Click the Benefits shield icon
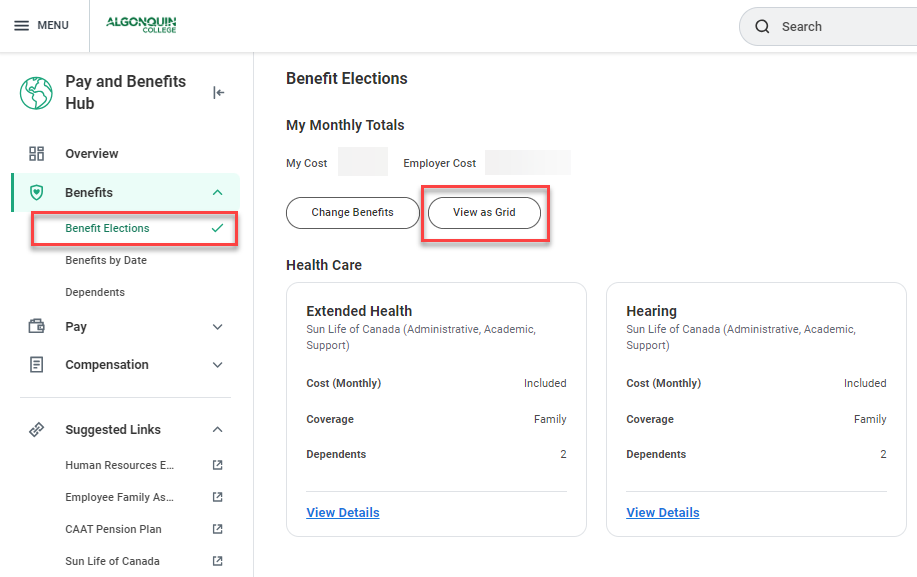This screenshot has width=917, height=577. [37, 193]
